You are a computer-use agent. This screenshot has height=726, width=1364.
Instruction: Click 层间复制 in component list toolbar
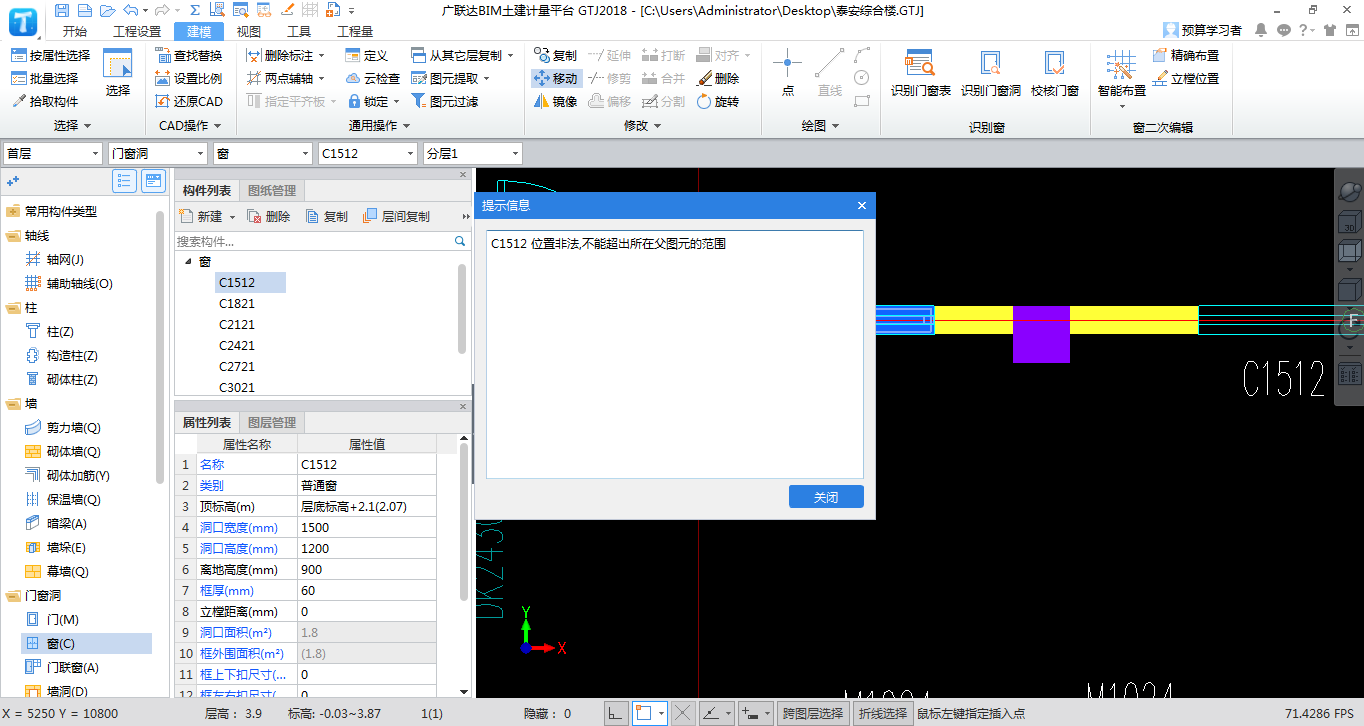(x=396, y=216)
